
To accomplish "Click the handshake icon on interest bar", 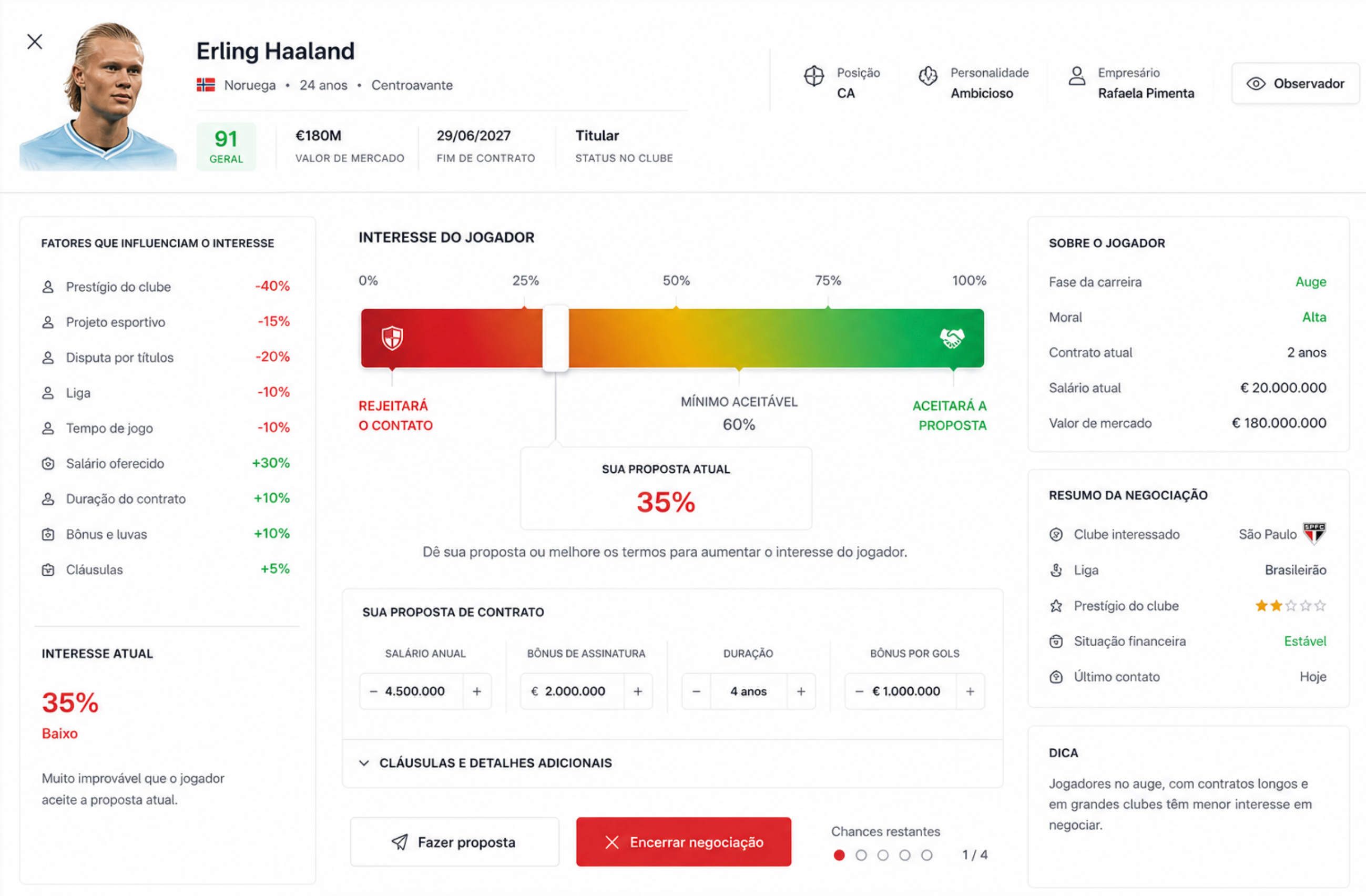I will click(952, 338).
